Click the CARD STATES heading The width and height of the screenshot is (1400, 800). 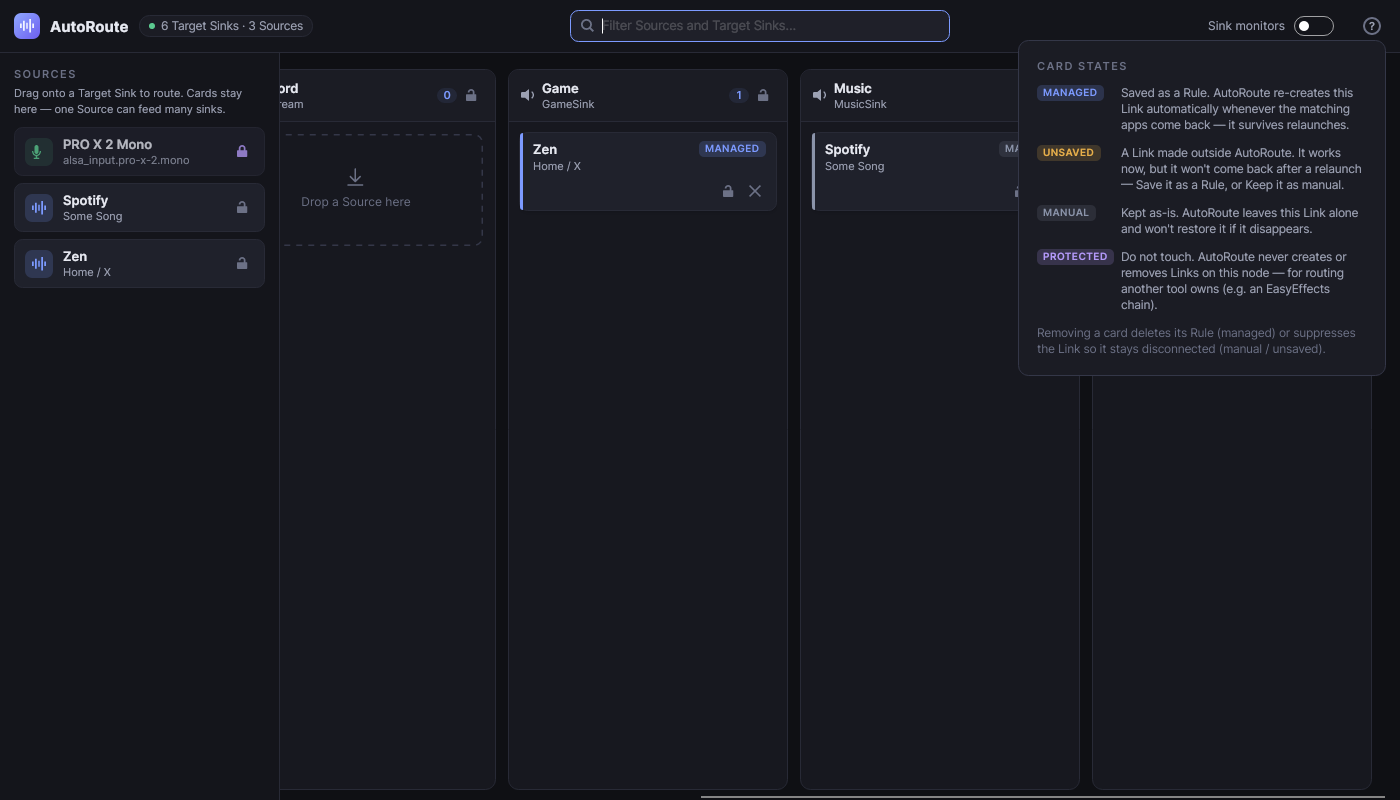pos(1082,66)
